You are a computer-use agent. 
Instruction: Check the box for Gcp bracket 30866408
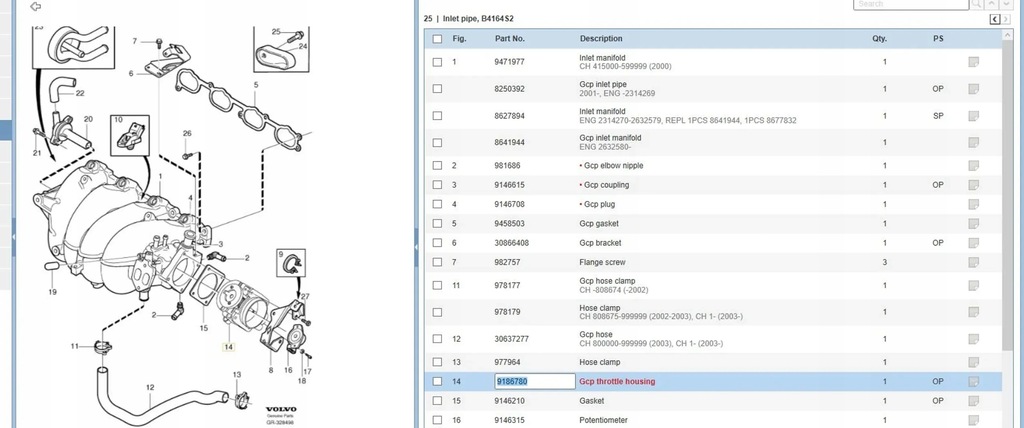pos(437,243)
